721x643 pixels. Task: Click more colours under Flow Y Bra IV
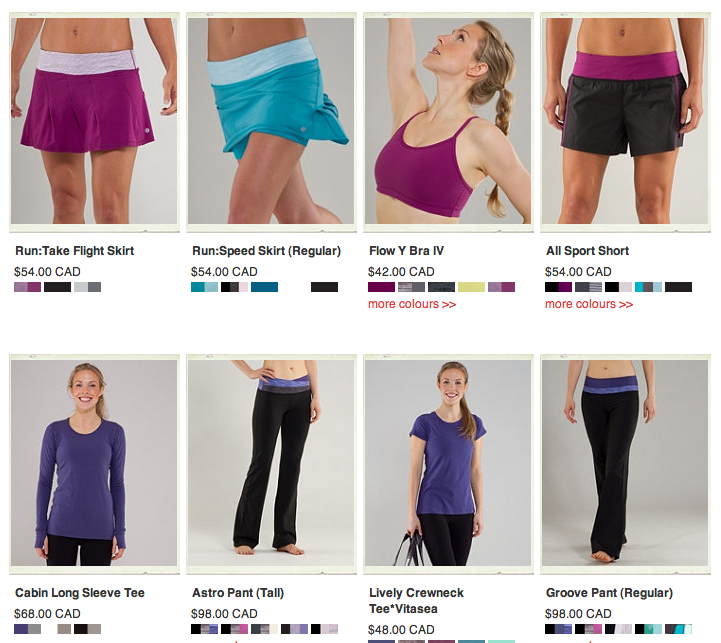pos(412,304)
